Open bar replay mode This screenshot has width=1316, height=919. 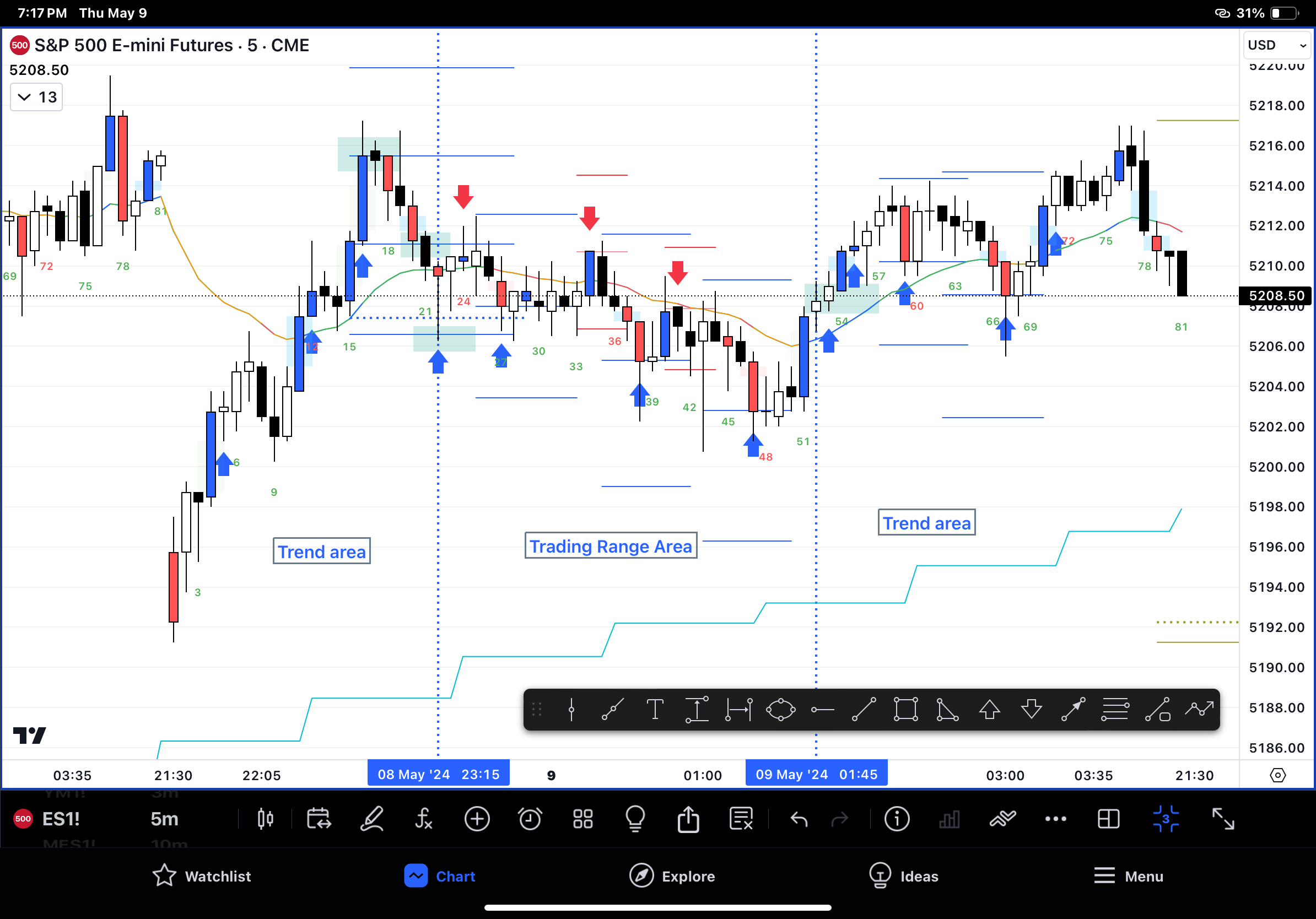(x=319, y=819)
